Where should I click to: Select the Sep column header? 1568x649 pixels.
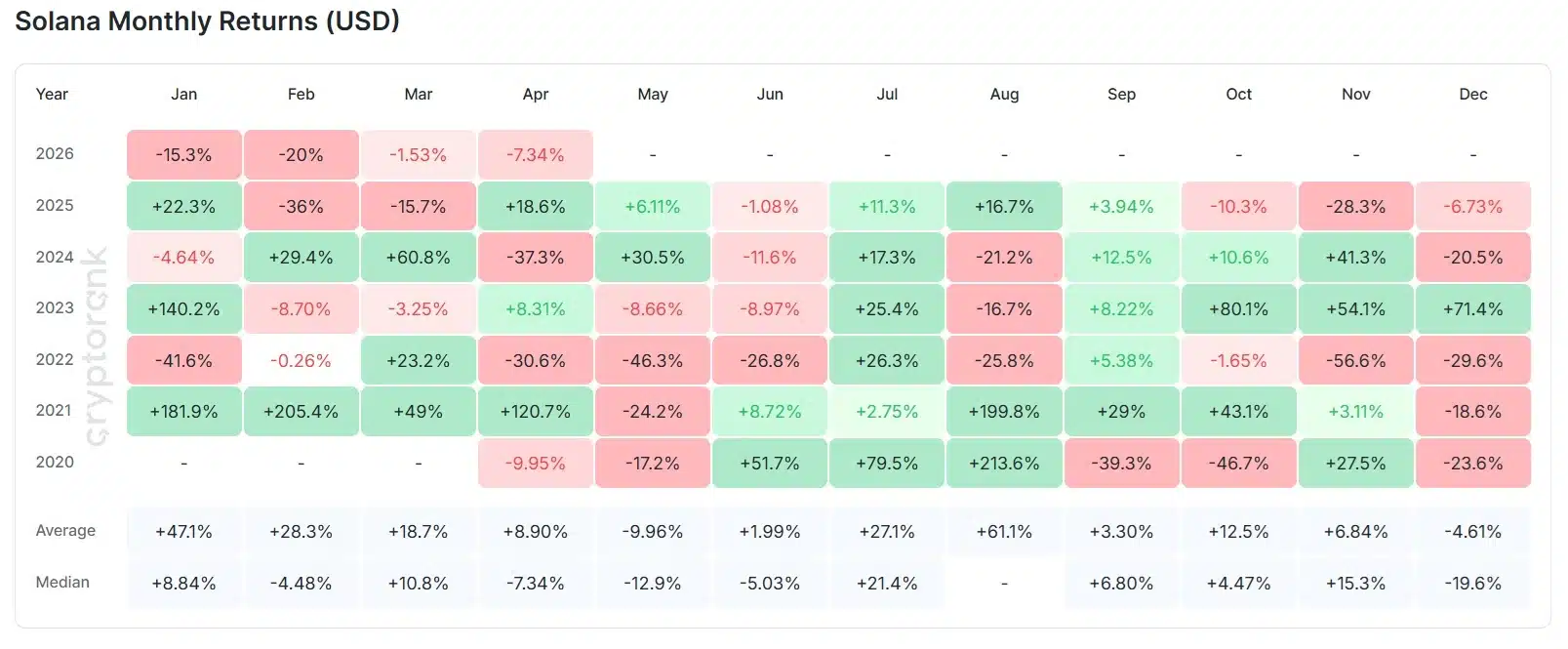pyautogui.click(x=1121, y=95)
